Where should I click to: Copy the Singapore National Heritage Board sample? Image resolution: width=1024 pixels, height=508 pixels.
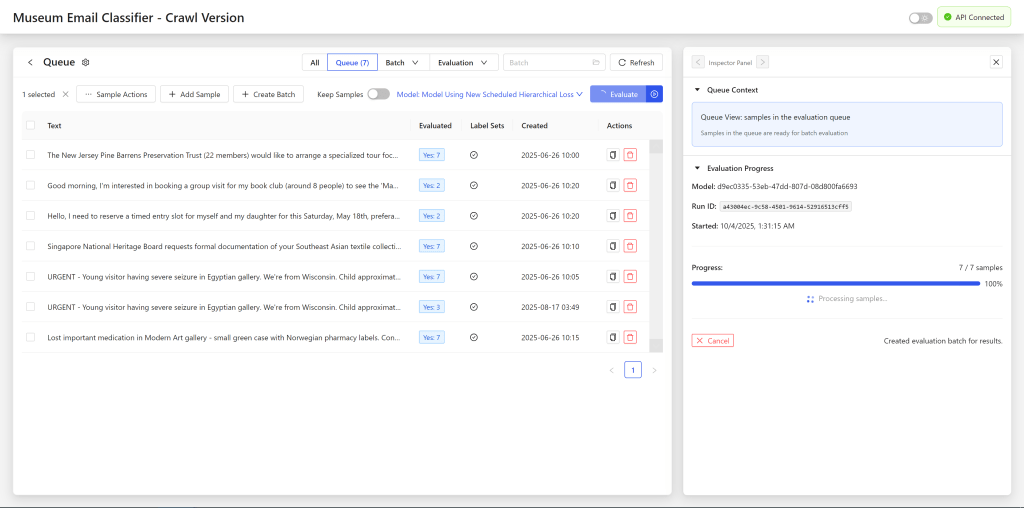click(613, 246)
